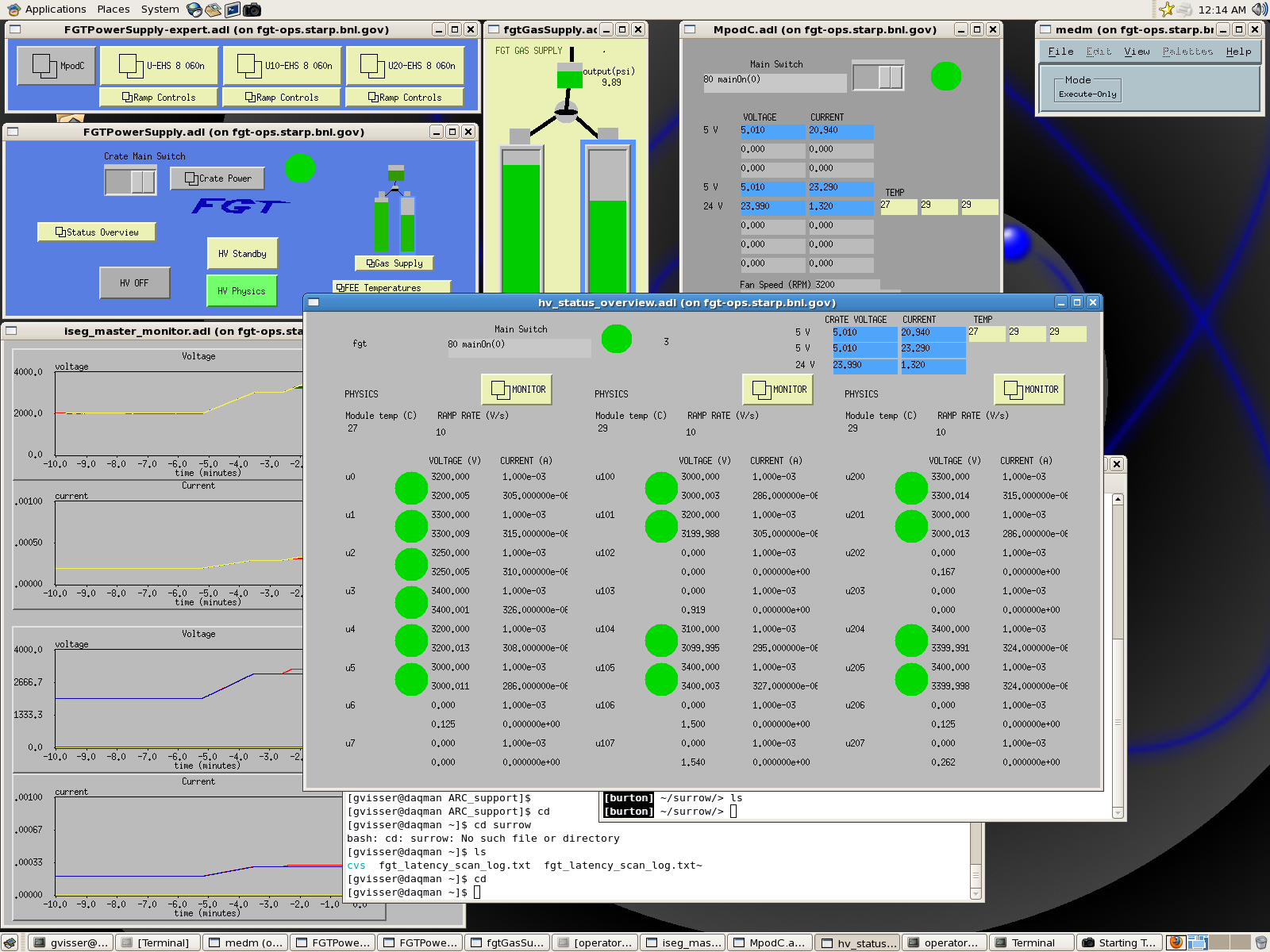The width and height of the screenshot is (1270, 952).
Task: Click the right terminal window scrollbar
Action: coord(1118,654)
